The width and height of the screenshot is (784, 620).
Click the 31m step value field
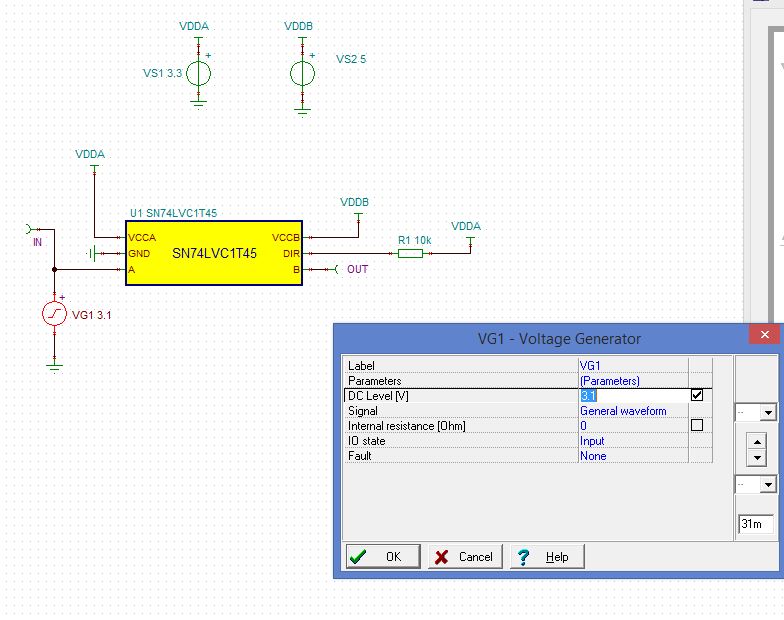[756, 524]
